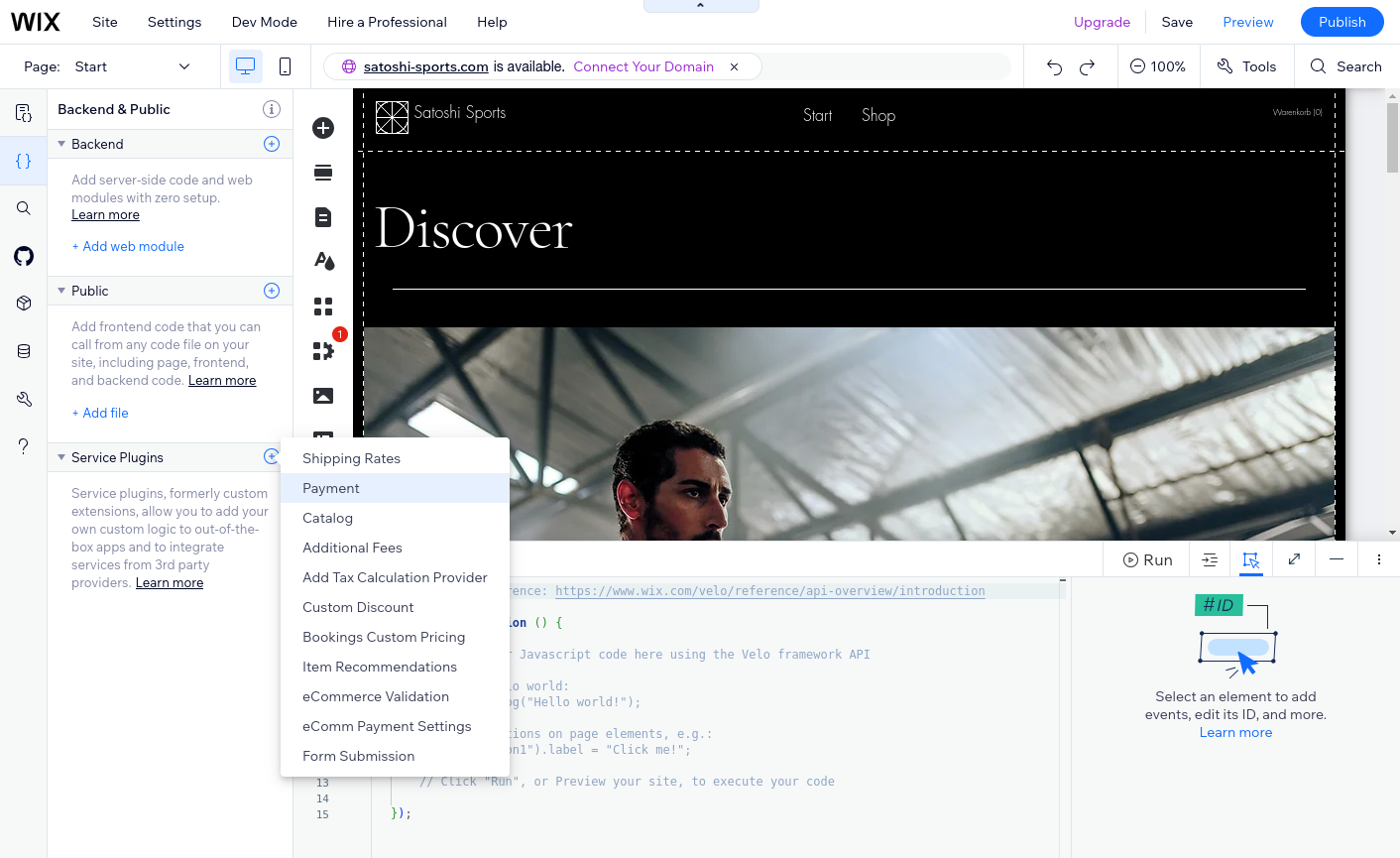Switch to mobile editor view

286,66
